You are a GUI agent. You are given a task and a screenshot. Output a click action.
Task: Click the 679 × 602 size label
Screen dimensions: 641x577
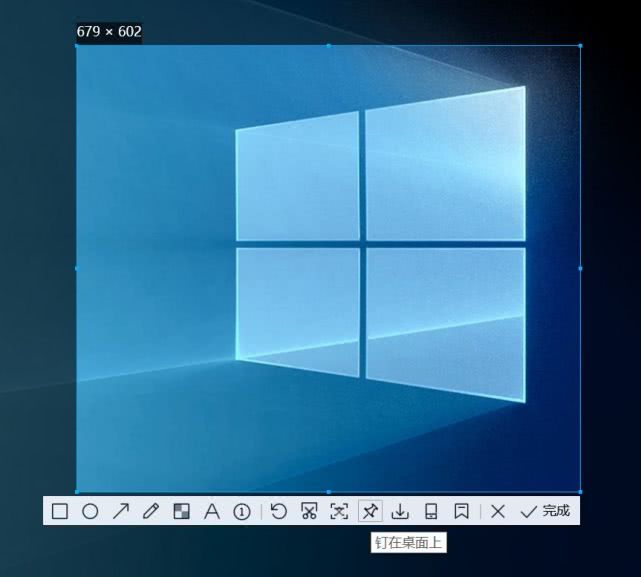tap(109, 31)
